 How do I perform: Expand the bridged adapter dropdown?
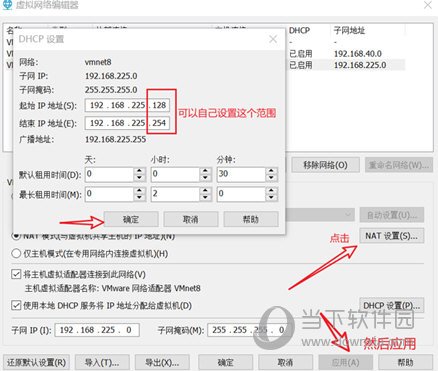(348, 214)
